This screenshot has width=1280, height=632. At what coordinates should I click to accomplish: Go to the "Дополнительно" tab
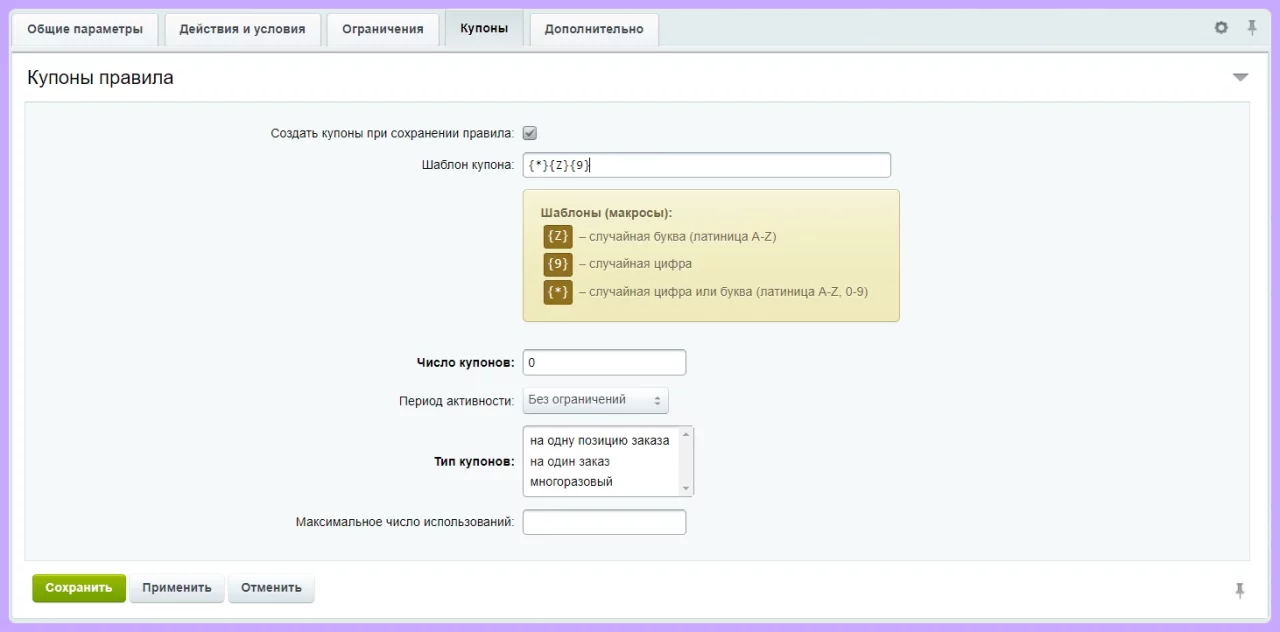click(594, 29)
